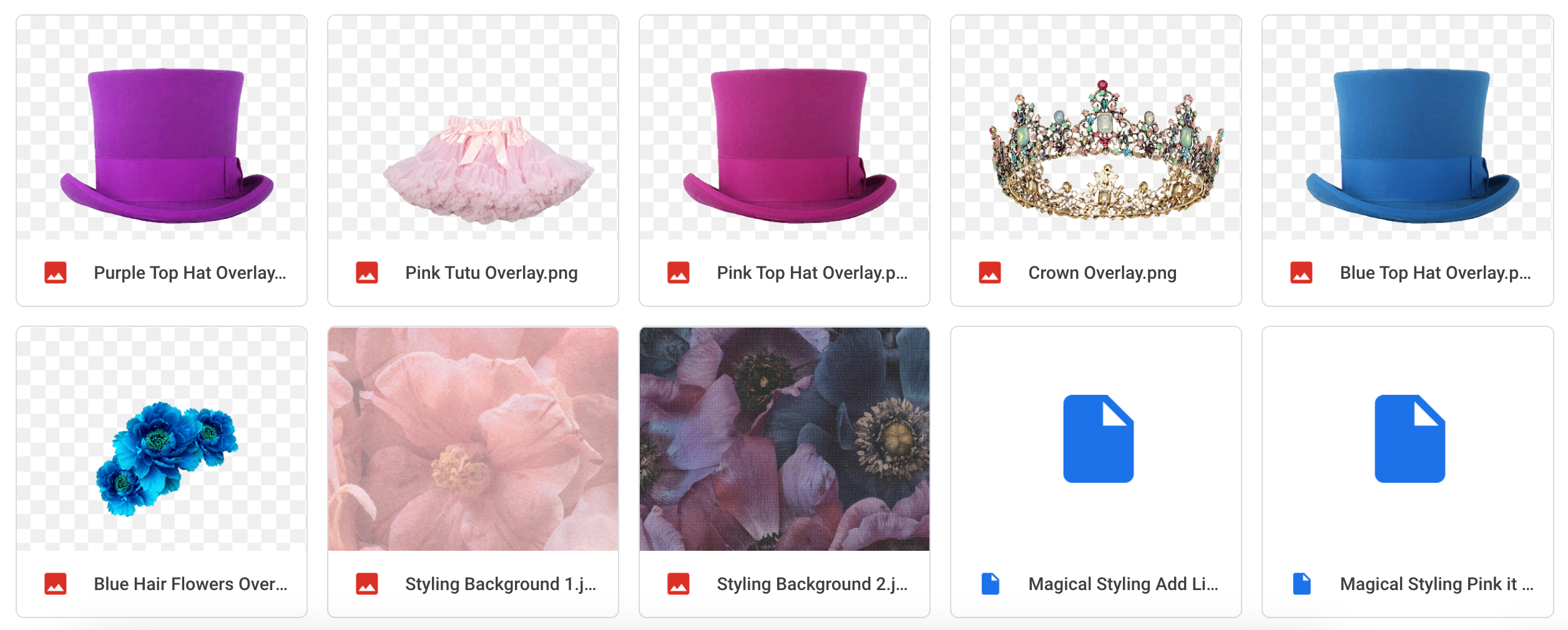Click the filename Styling Background 2.jpg
Screen dimensions: 1568x630
click(x=811, y=584)
